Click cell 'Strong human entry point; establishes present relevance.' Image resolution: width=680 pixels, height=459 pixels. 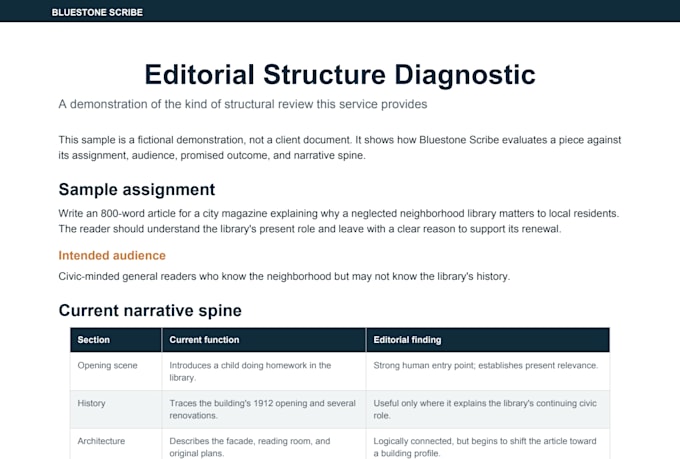pos(488,371)
